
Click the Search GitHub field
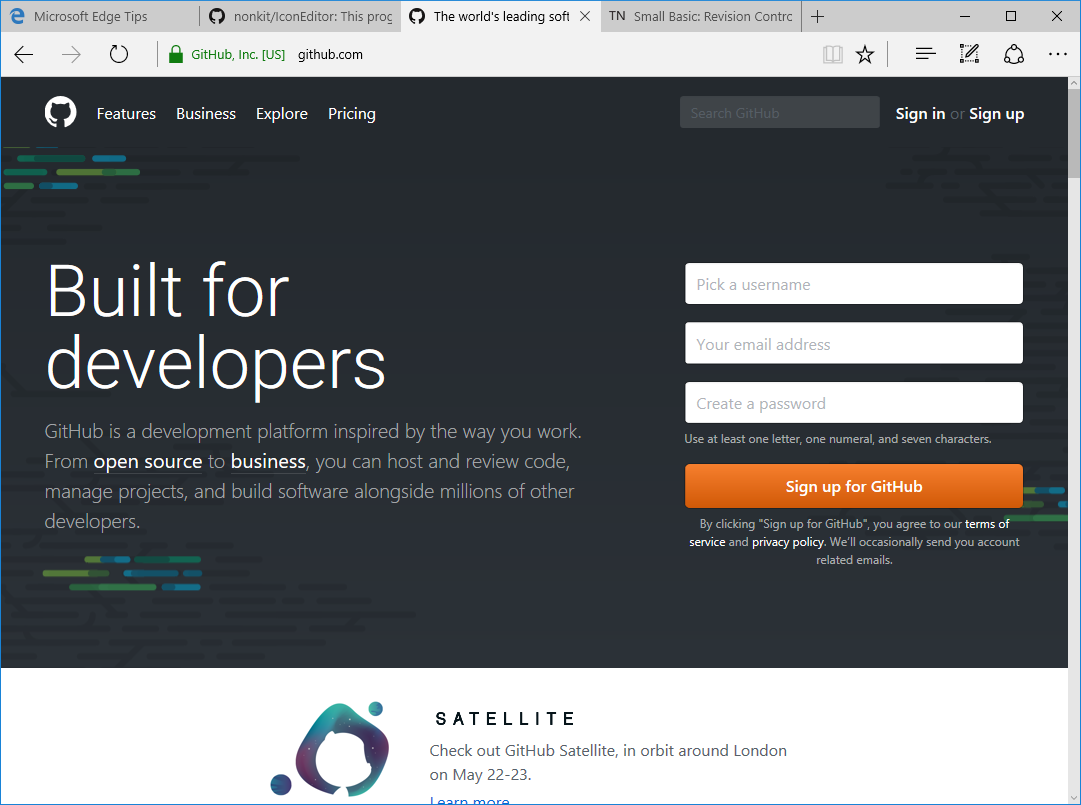point(780,112)
